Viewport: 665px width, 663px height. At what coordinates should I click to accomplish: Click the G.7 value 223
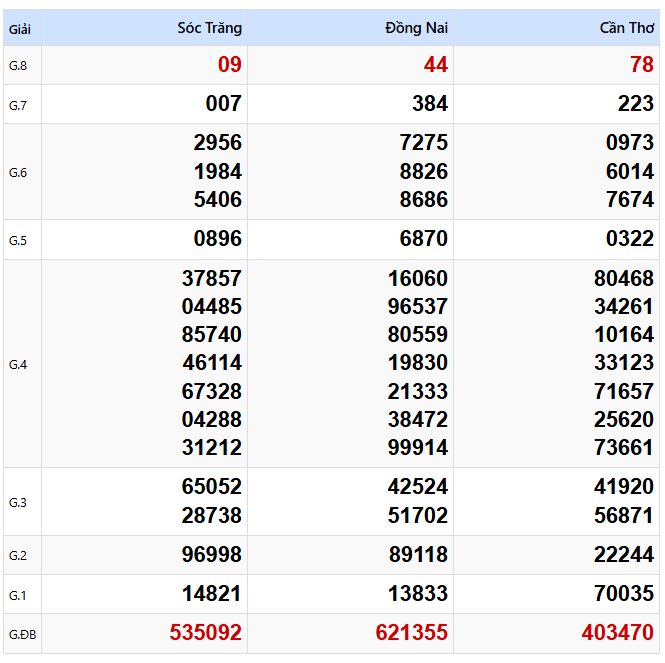[636, 104]
